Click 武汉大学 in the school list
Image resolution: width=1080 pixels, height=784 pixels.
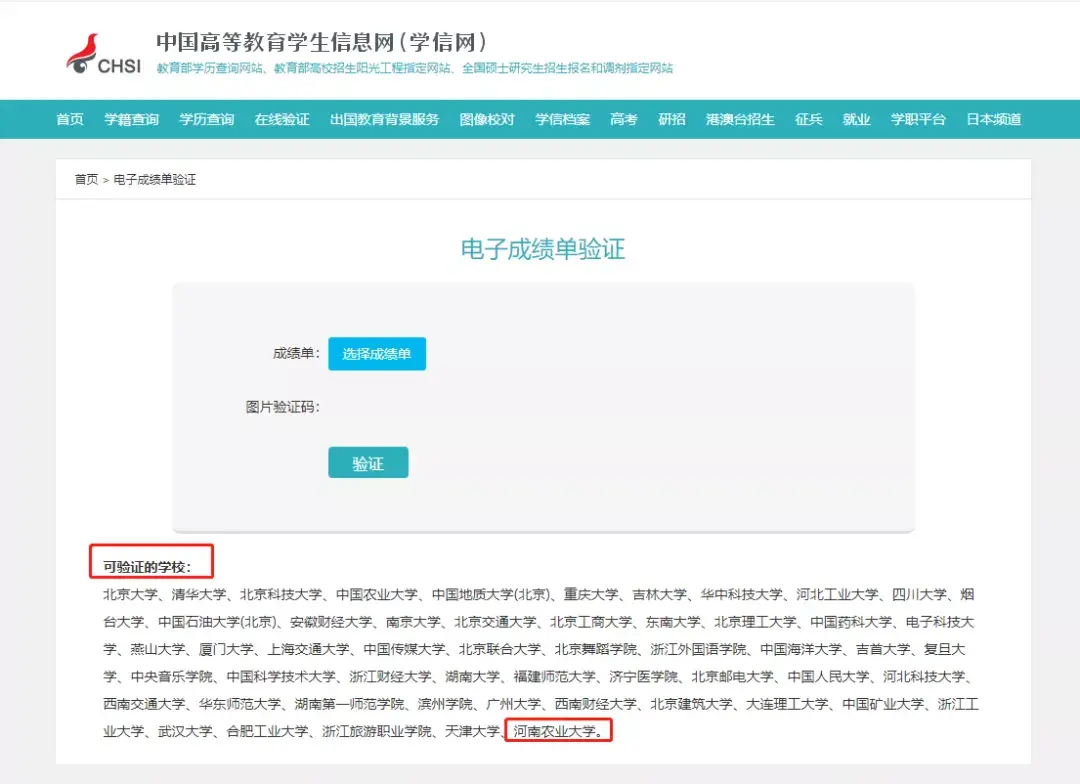click(185, 731)
